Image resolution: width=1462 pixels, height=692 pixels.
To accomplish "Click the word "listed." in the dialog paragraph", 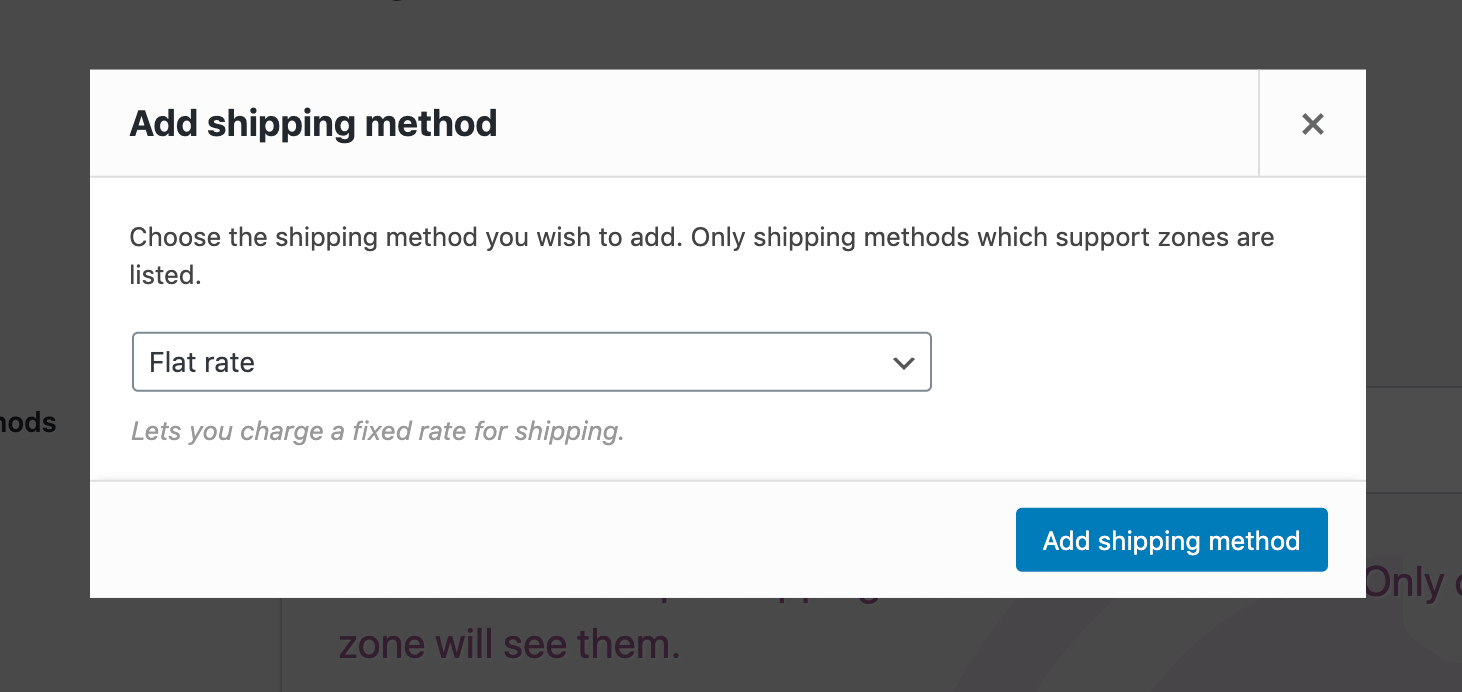I will pyautogui.click(x=165, y=275).
